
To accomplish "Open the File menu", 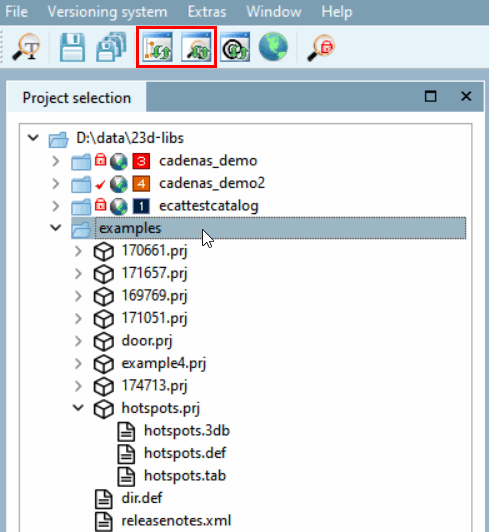I will [16, 12].
